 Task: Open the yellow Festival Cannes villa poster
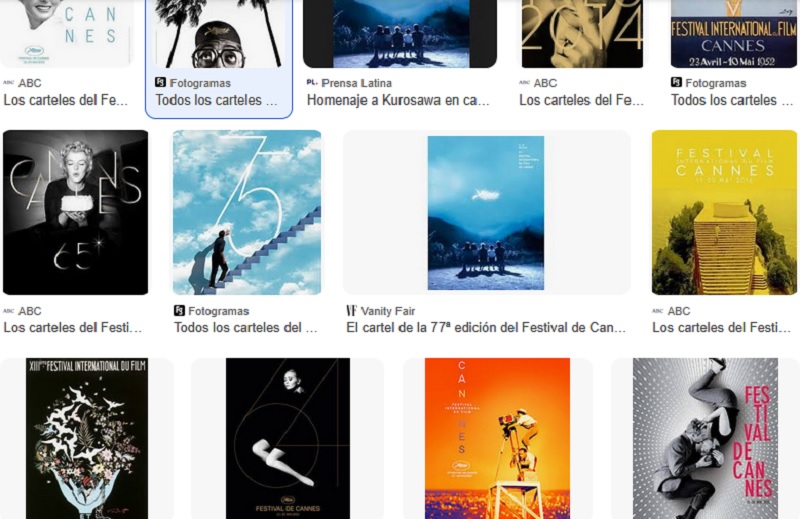tap(724, 212)
